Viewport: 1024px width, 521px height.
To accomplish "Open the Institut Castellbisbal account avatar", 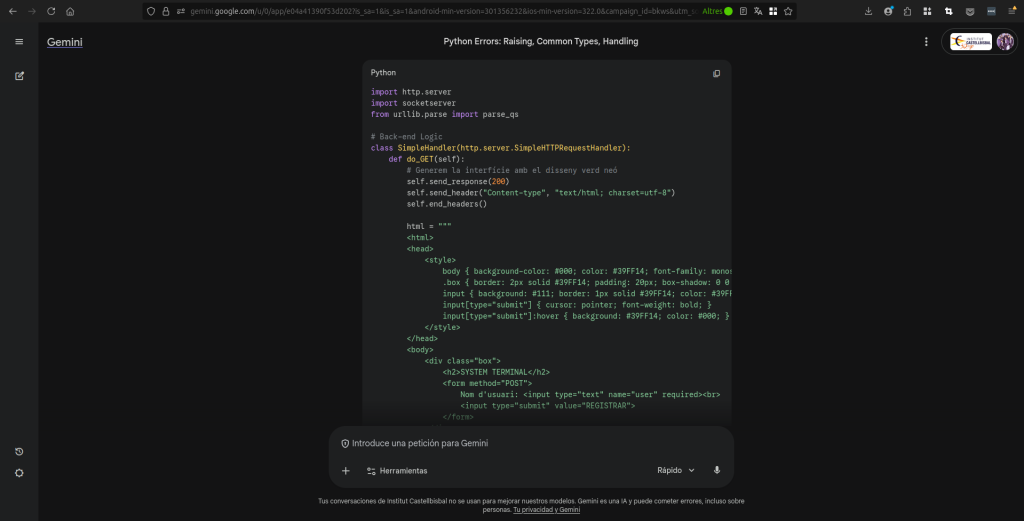I will coord(1005,42).
